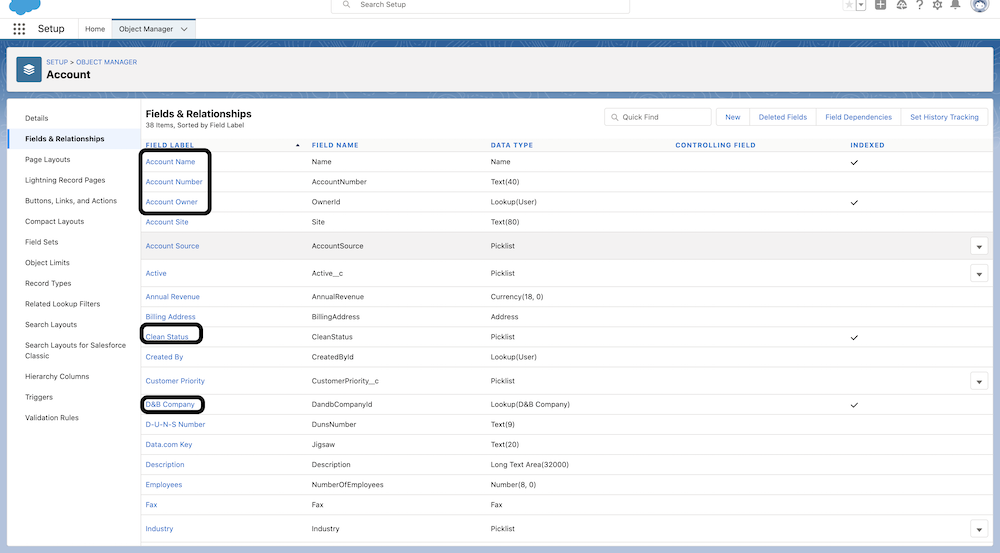Open the Description field
Viewport: 1000px width, 553px height.
[165, 465]
